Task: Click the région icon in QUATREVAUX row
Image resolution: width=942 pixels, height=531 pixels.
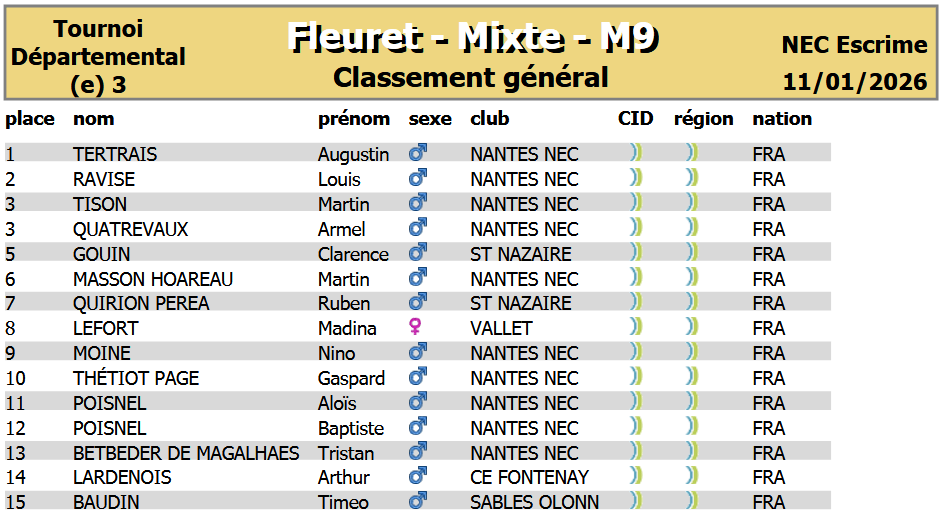Action: [691, 228]
